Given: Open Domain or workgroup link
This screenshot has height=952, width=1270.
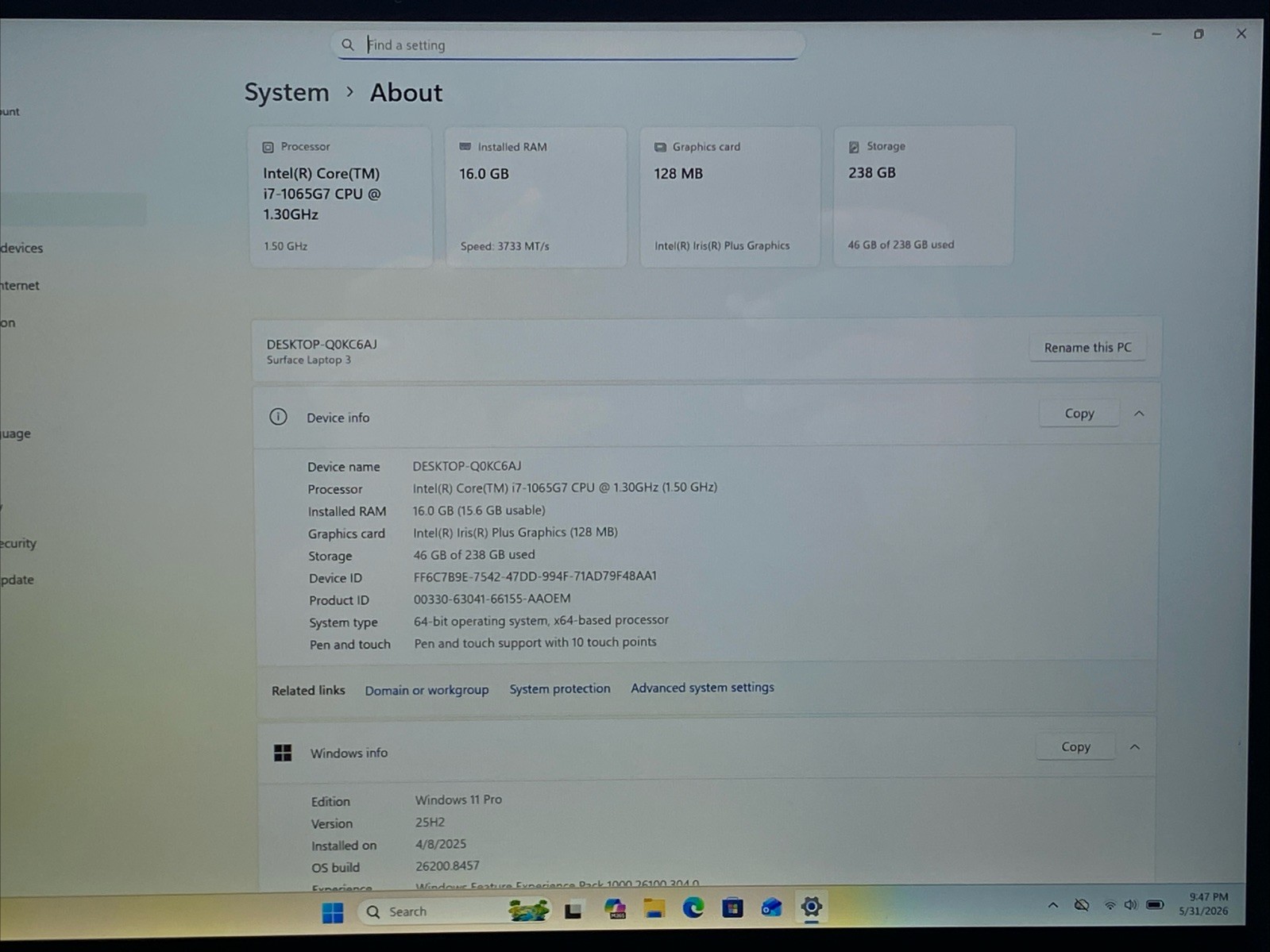Looking at the screenshot, I should [427, 690].
